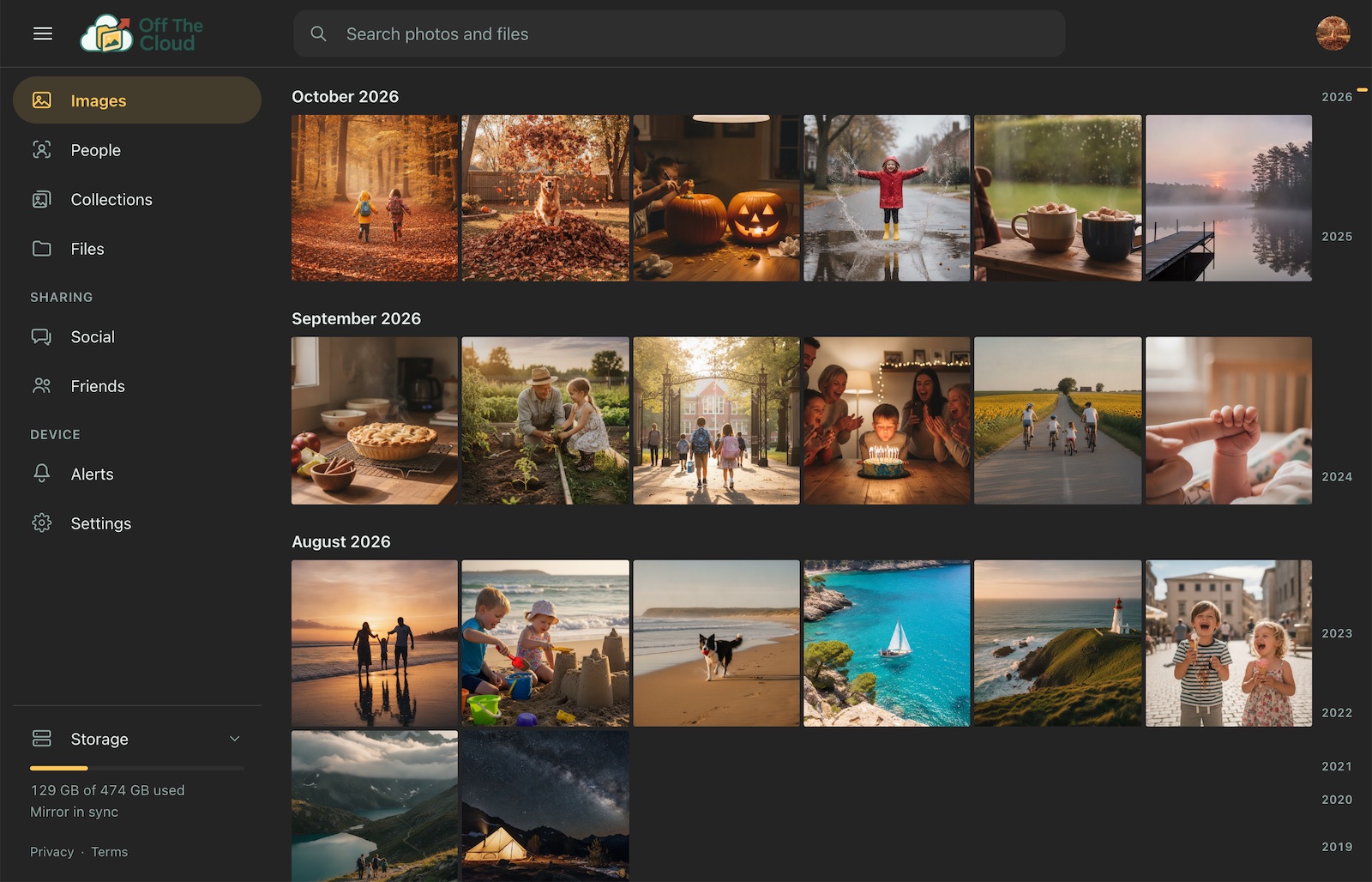Jump to 2021 on the timeline
1372x882 pixels.
coord(1337,766)
